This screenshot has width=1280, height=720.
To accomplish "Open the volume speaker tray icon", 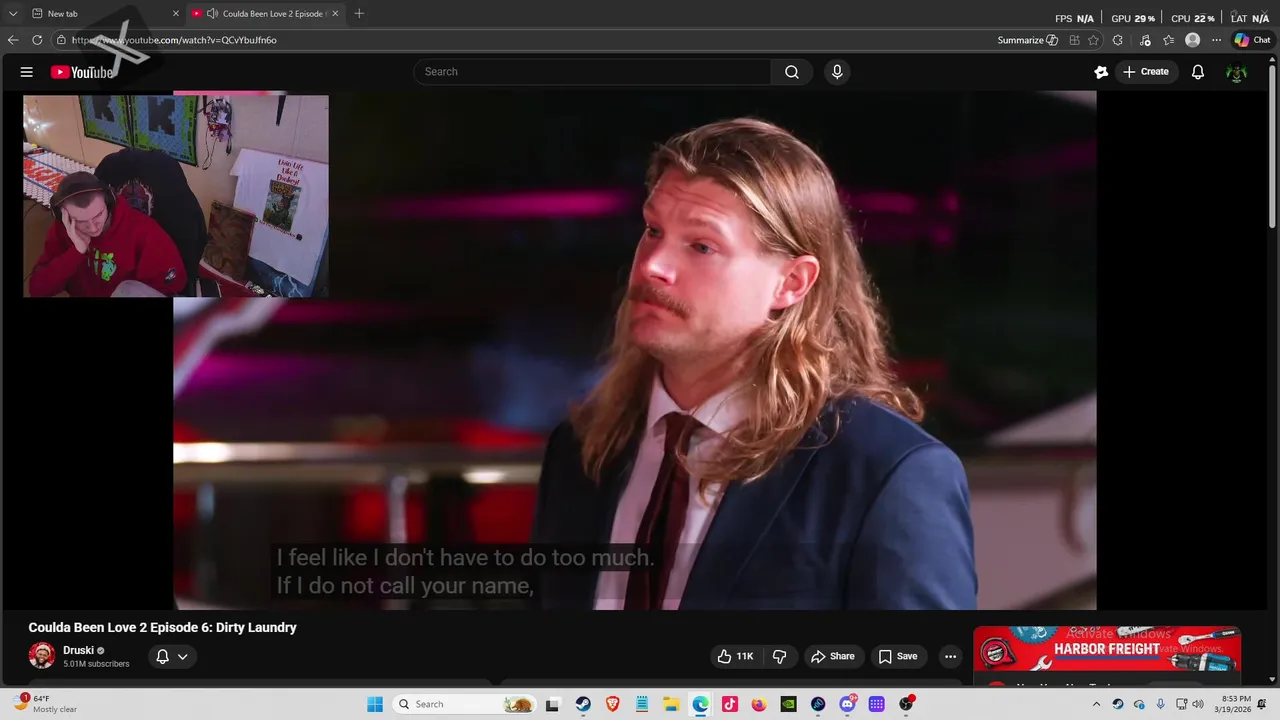I will pyautogui.click(x=1198, y=704).
